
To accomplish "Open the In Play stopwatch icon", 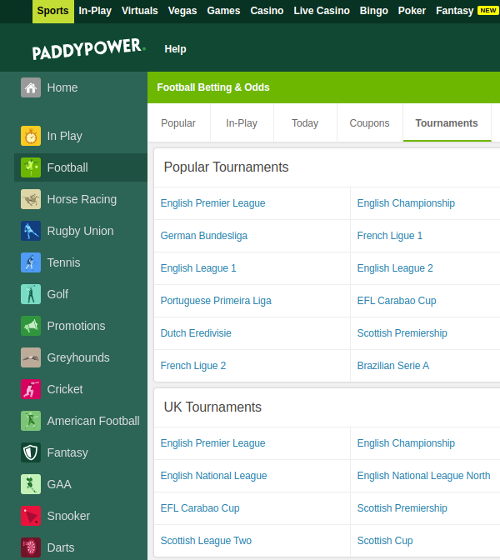I will point(31,136).
